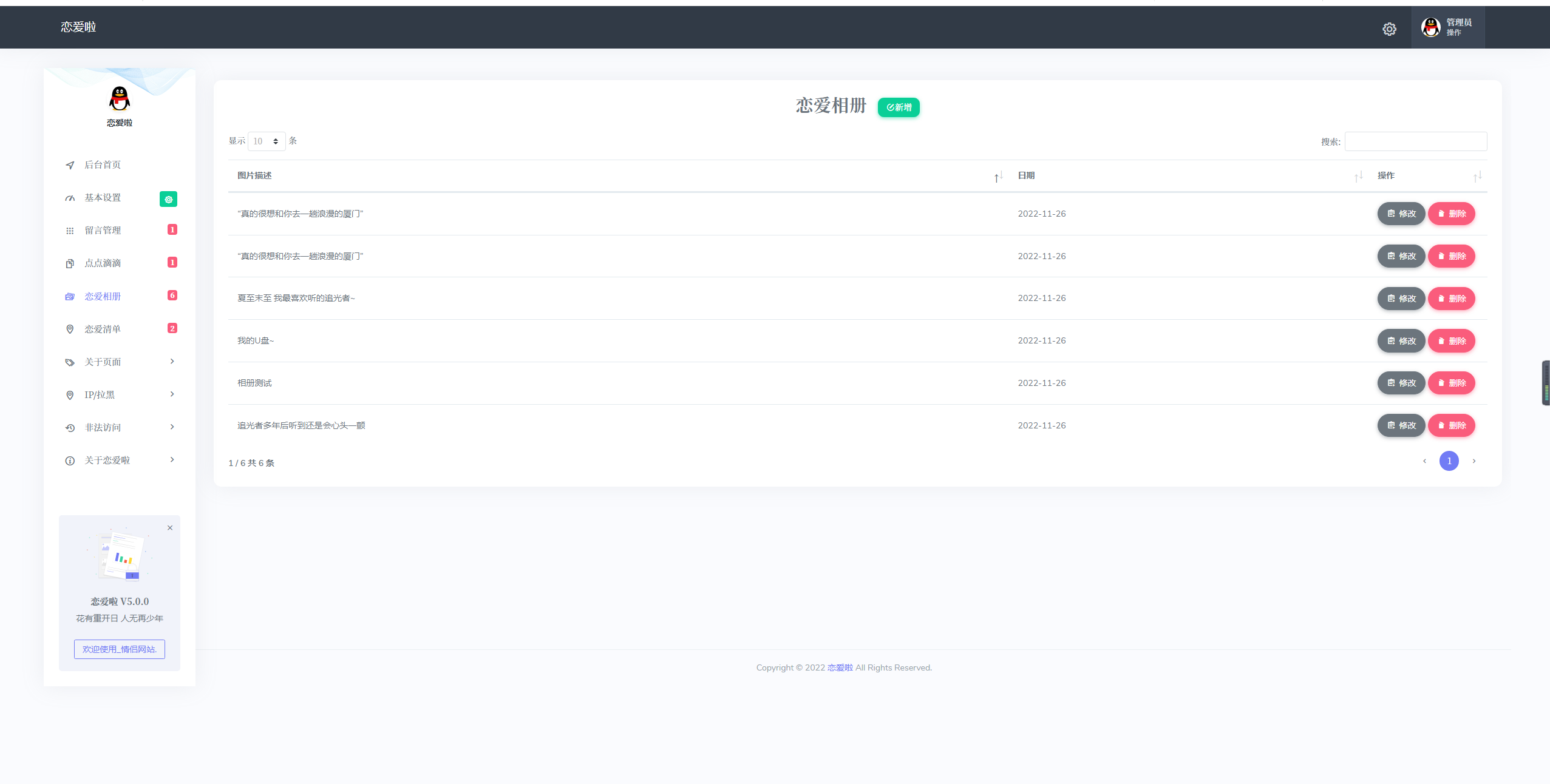Click the green gear badge beside 基本设置
The image size is (1550, 784).
pos(168,199)
